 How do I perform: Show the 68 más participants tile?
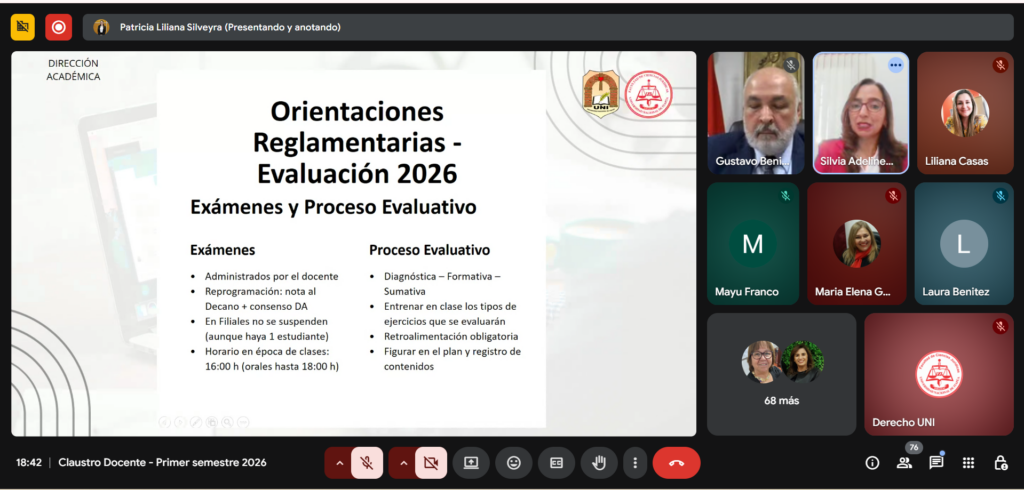(781, 374)
